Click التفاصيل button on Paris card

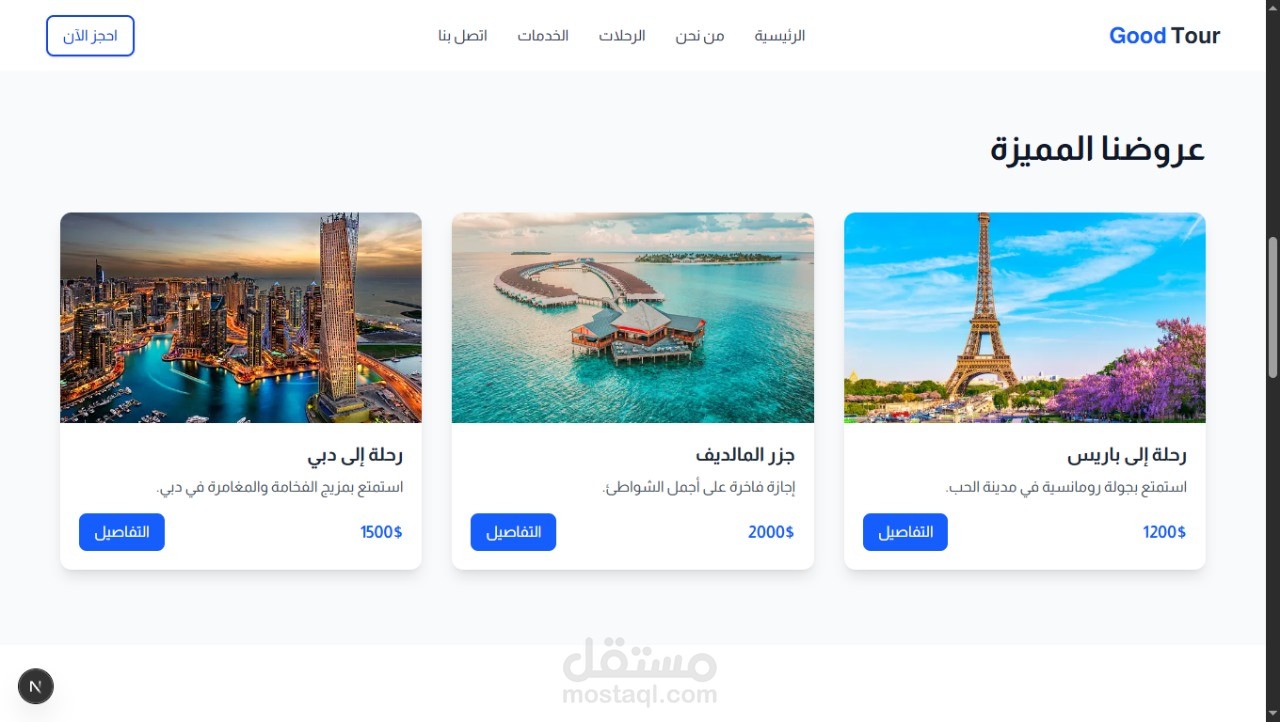pos(905,532)
